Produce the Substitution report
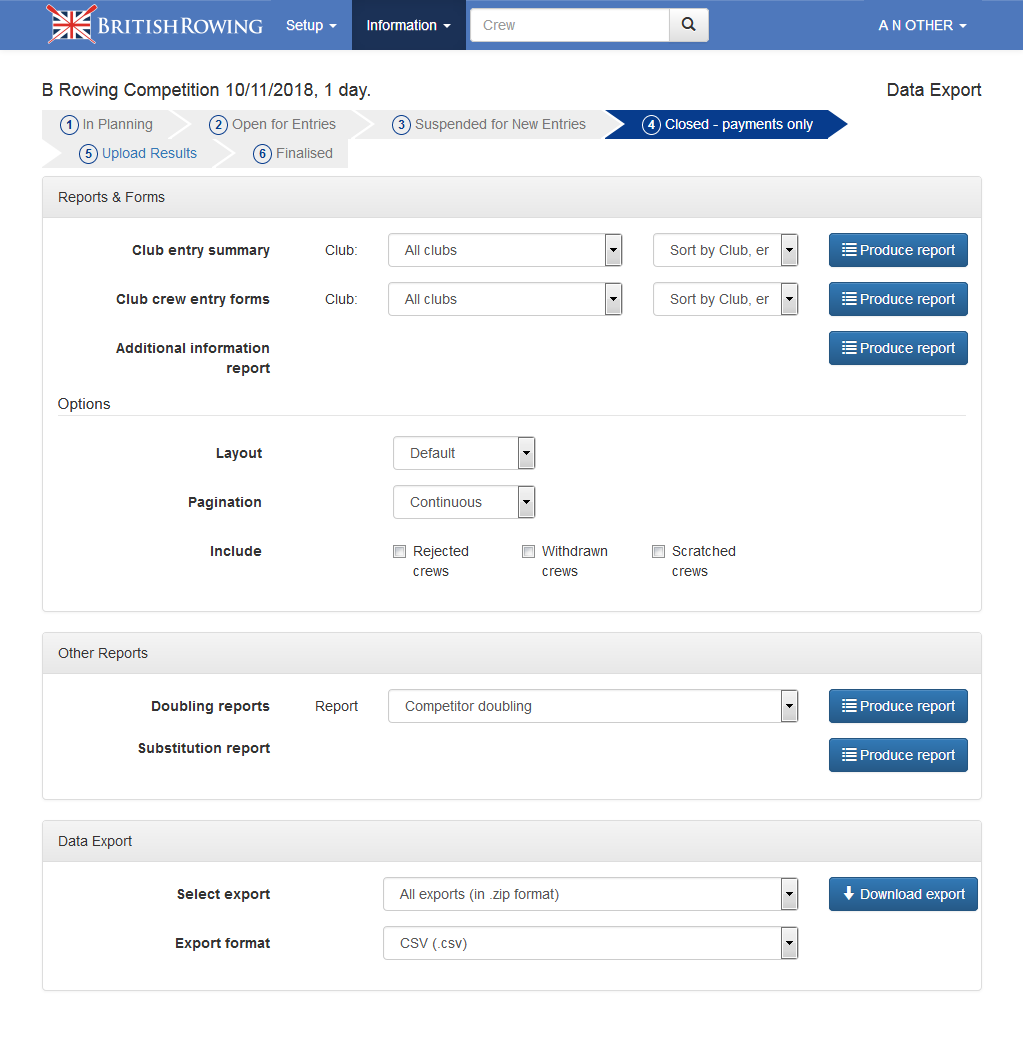 [x=897, y=755]
